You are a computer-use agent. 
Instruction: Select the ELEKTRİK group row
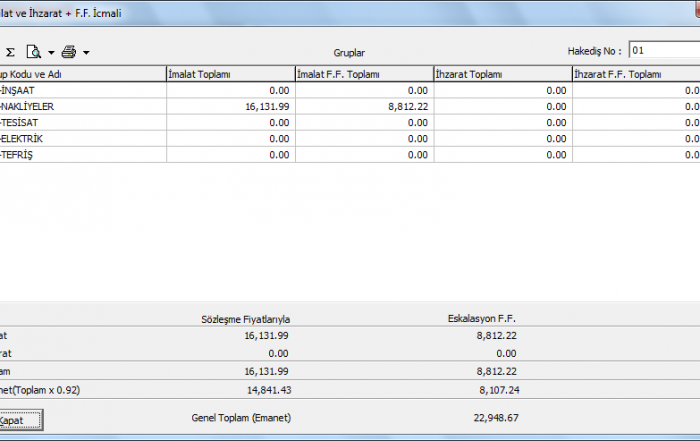coord(82,138)
